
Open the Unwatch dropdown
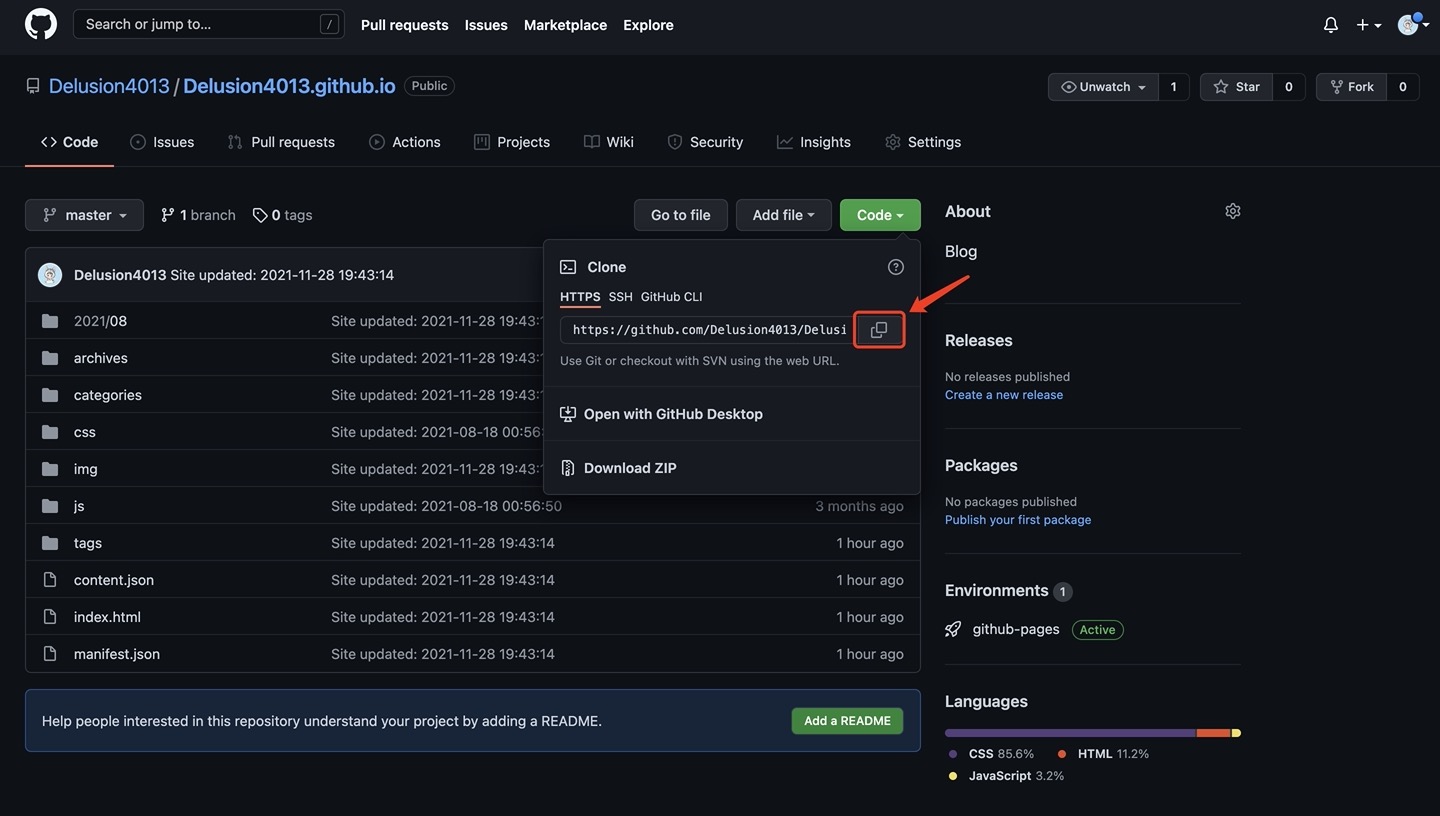click(x=1103, y=87)
